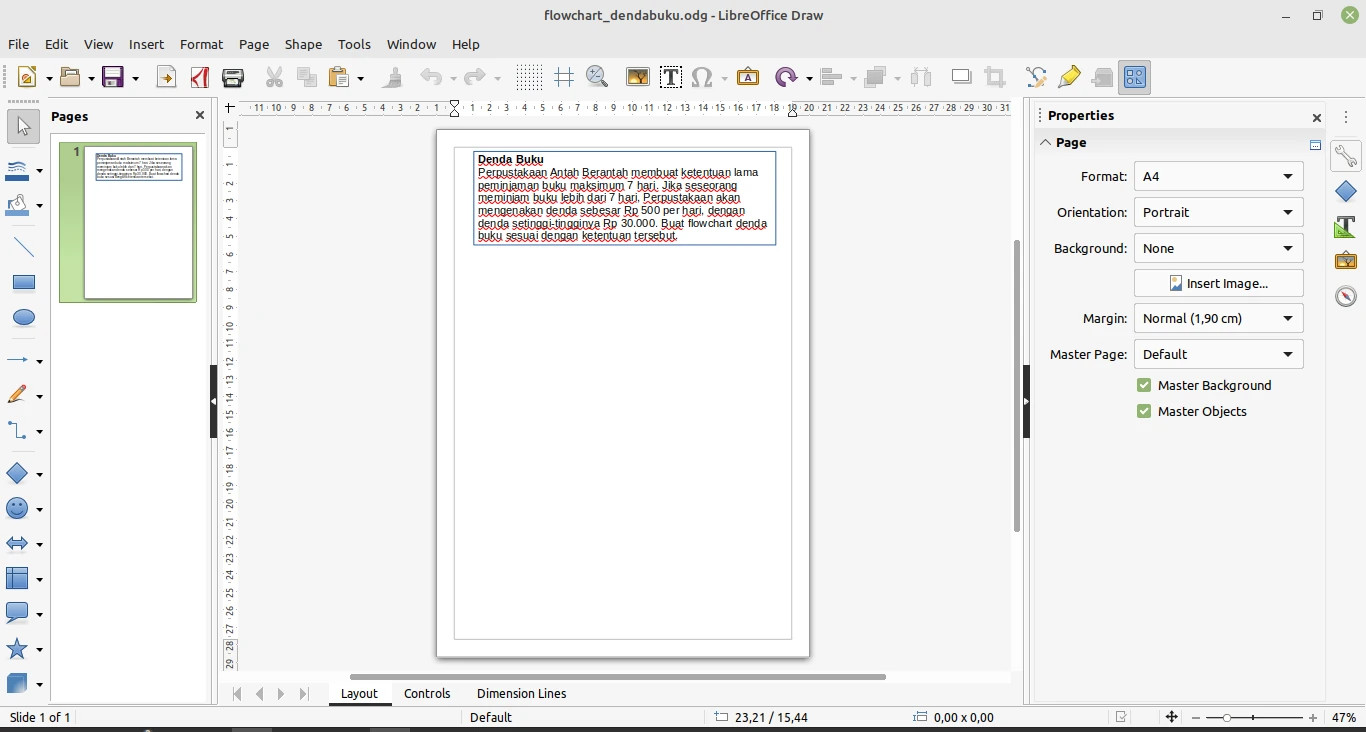Switch to the Controls layer tab
The image size is (1366, 732).
pyautogui.click(x=427, y=693)
